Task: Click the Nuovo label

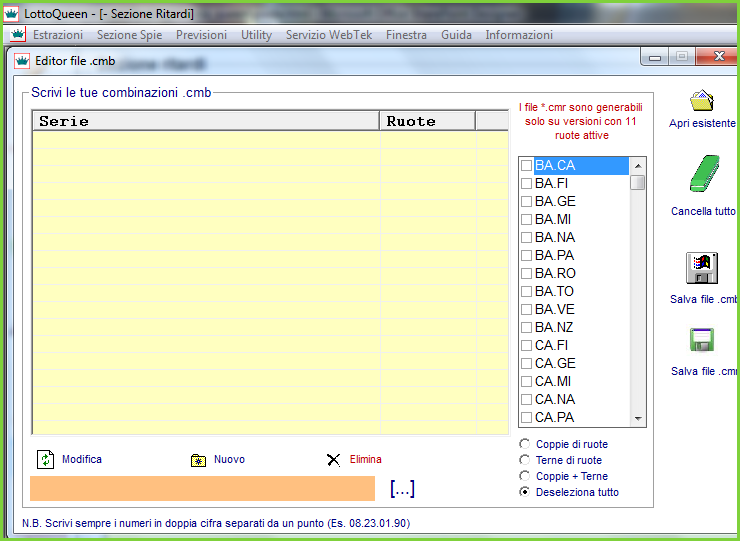Action: point(229,459)
